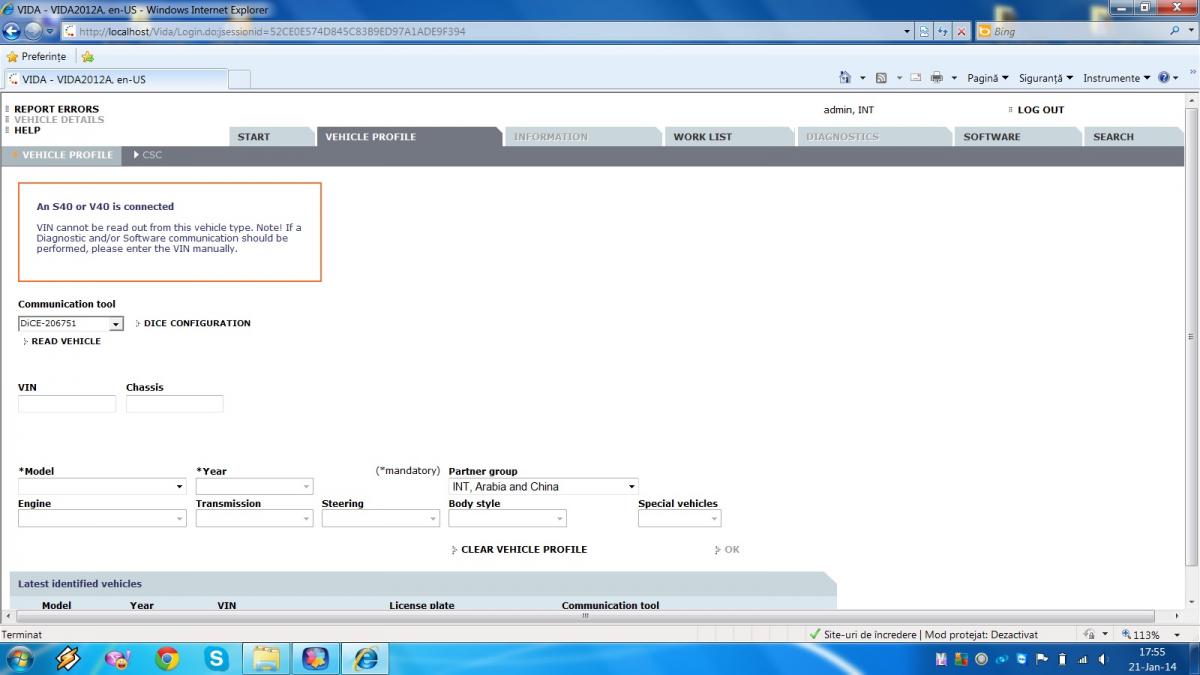
Task: Open Windows Explorer folder on taskbar
Action: (x=266, y=658)
